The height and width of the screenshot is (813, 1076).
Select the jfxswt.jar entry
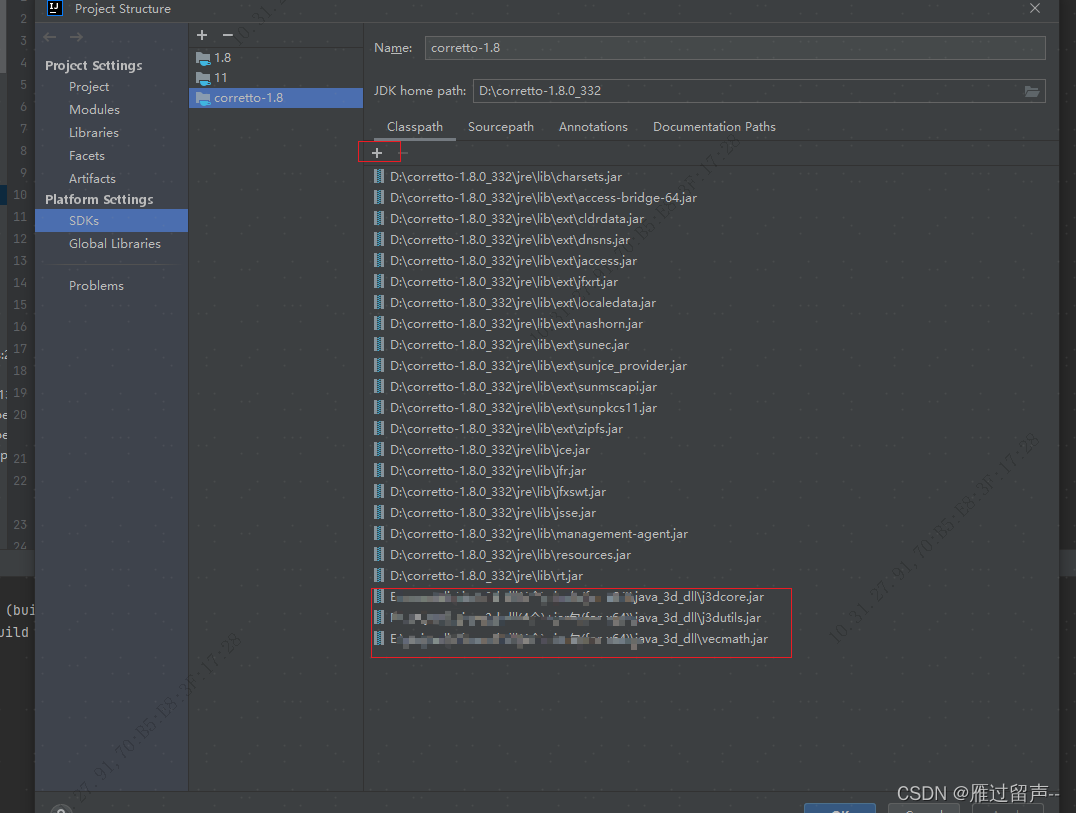711,491
